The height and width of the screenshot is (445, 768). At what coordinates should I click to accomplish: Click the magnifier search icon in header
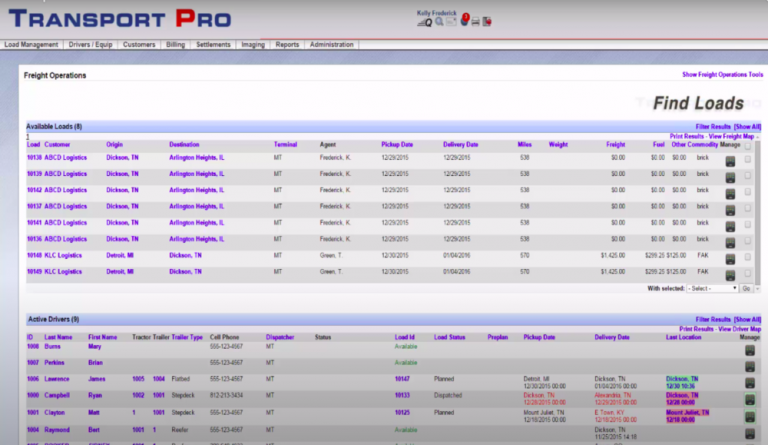pyautogui.click(x=440, y=21)
